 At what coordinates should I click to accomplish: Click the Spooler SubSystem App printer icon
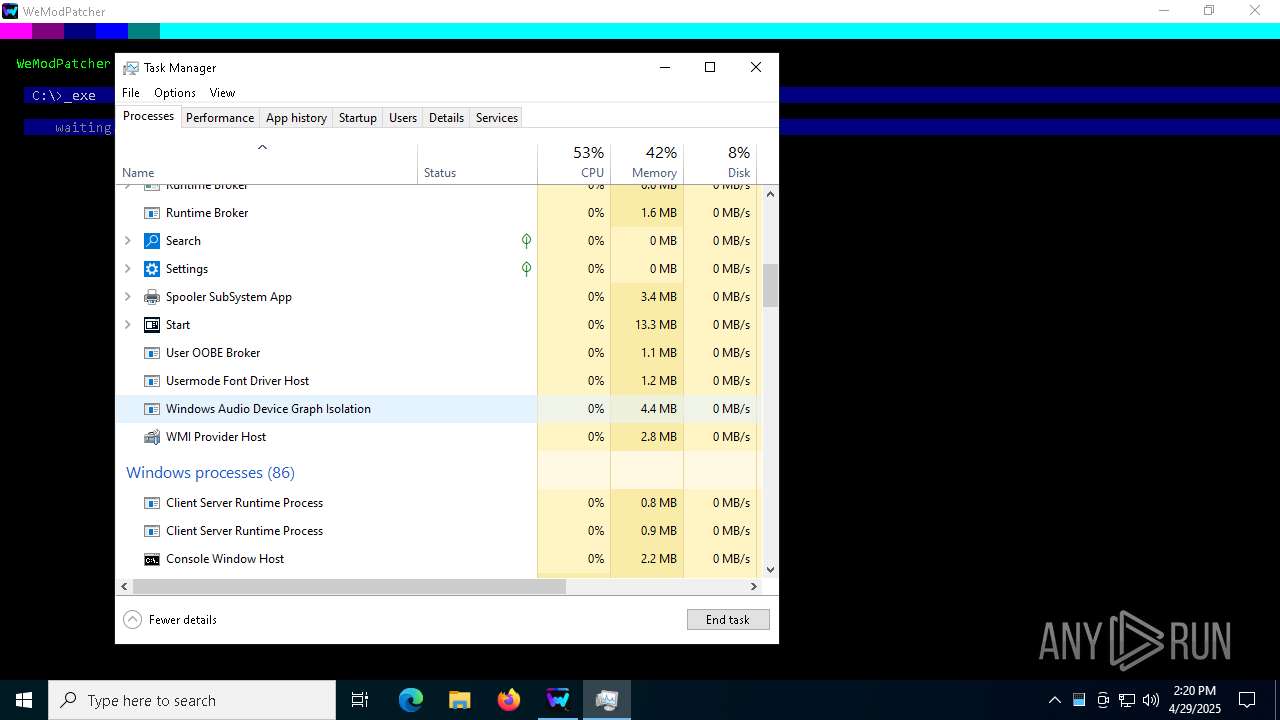[x=152, y=297]
